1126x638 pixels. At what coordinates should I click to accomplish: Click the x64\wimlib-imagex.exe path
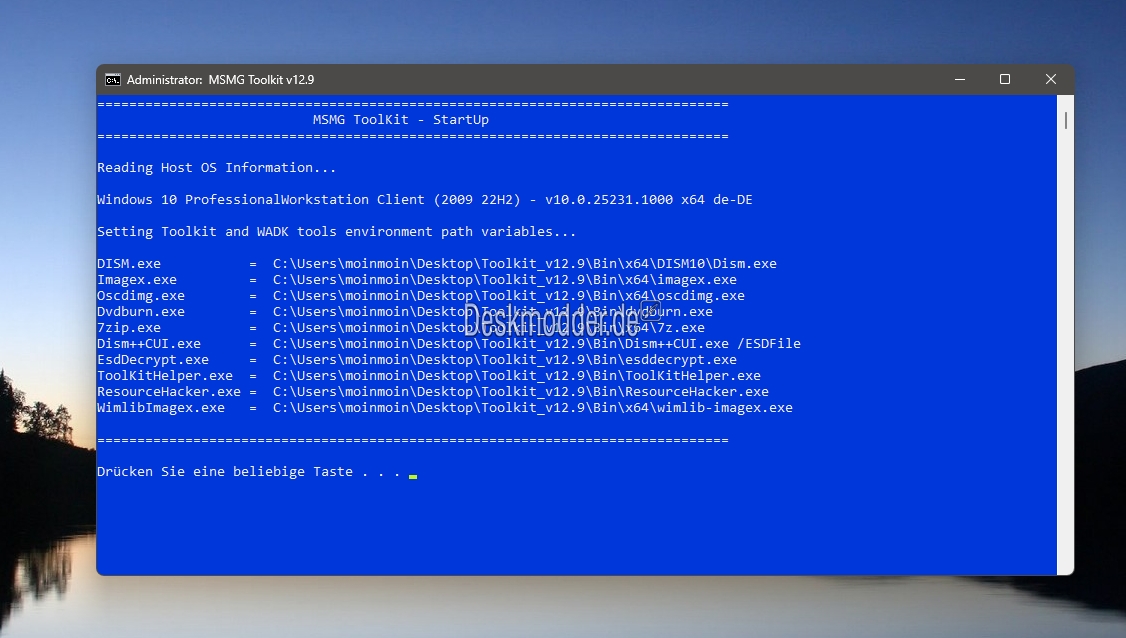point(532,407)
